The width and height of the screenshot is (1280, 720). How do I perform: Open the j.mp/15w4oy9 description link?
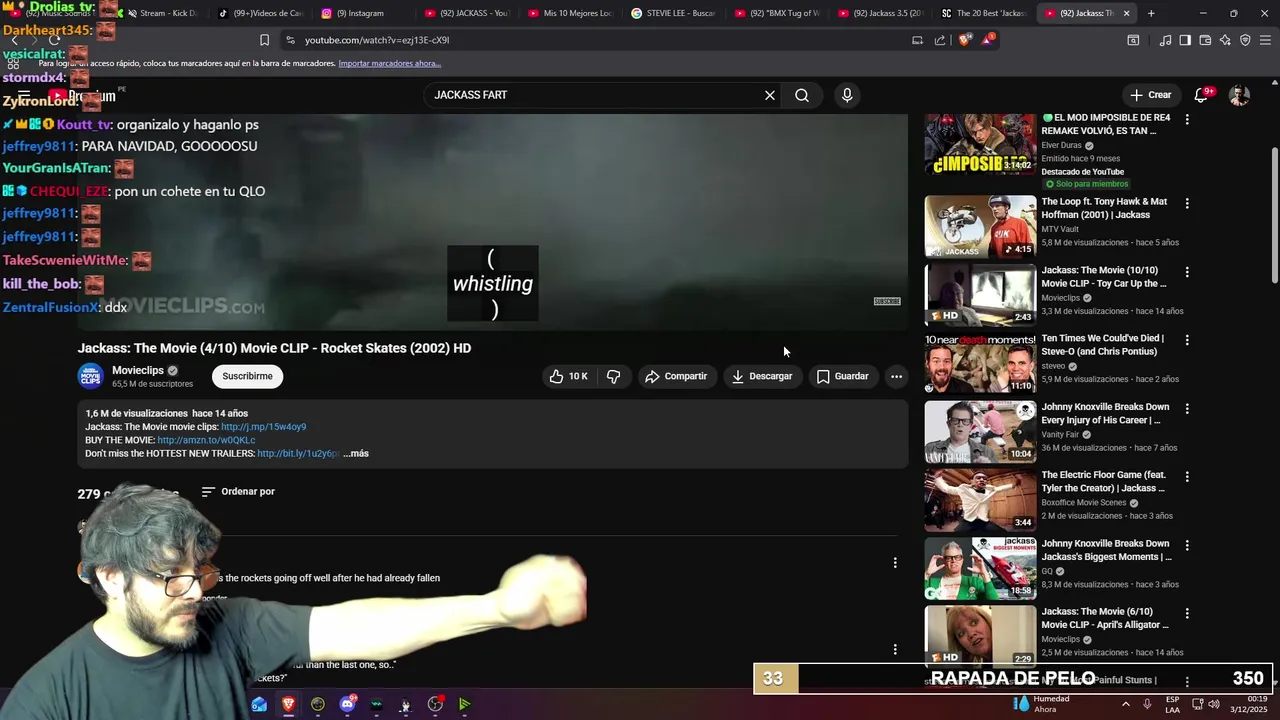263,427
